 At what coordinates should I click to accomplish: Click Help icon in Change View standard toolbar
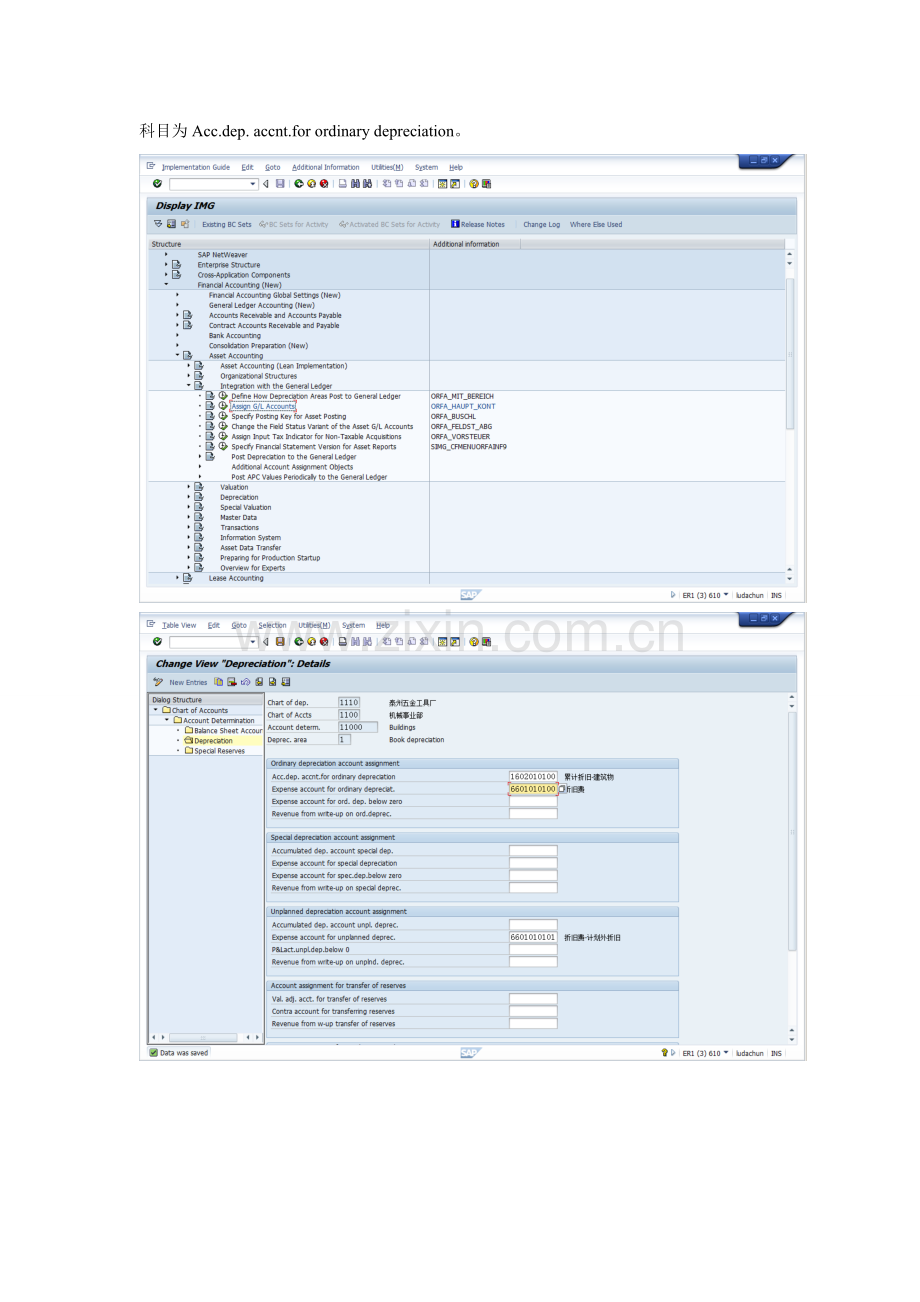[474, 642]
